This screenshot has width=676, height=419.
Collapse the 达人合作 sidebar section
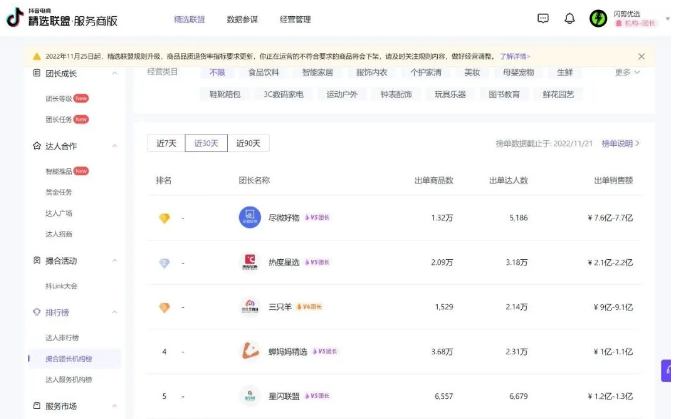point(114,146)
